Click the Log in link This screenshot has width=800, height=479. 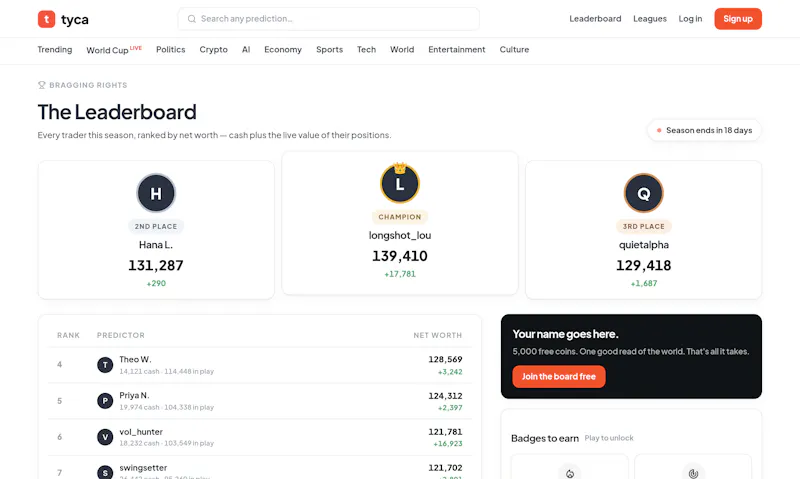690,19
